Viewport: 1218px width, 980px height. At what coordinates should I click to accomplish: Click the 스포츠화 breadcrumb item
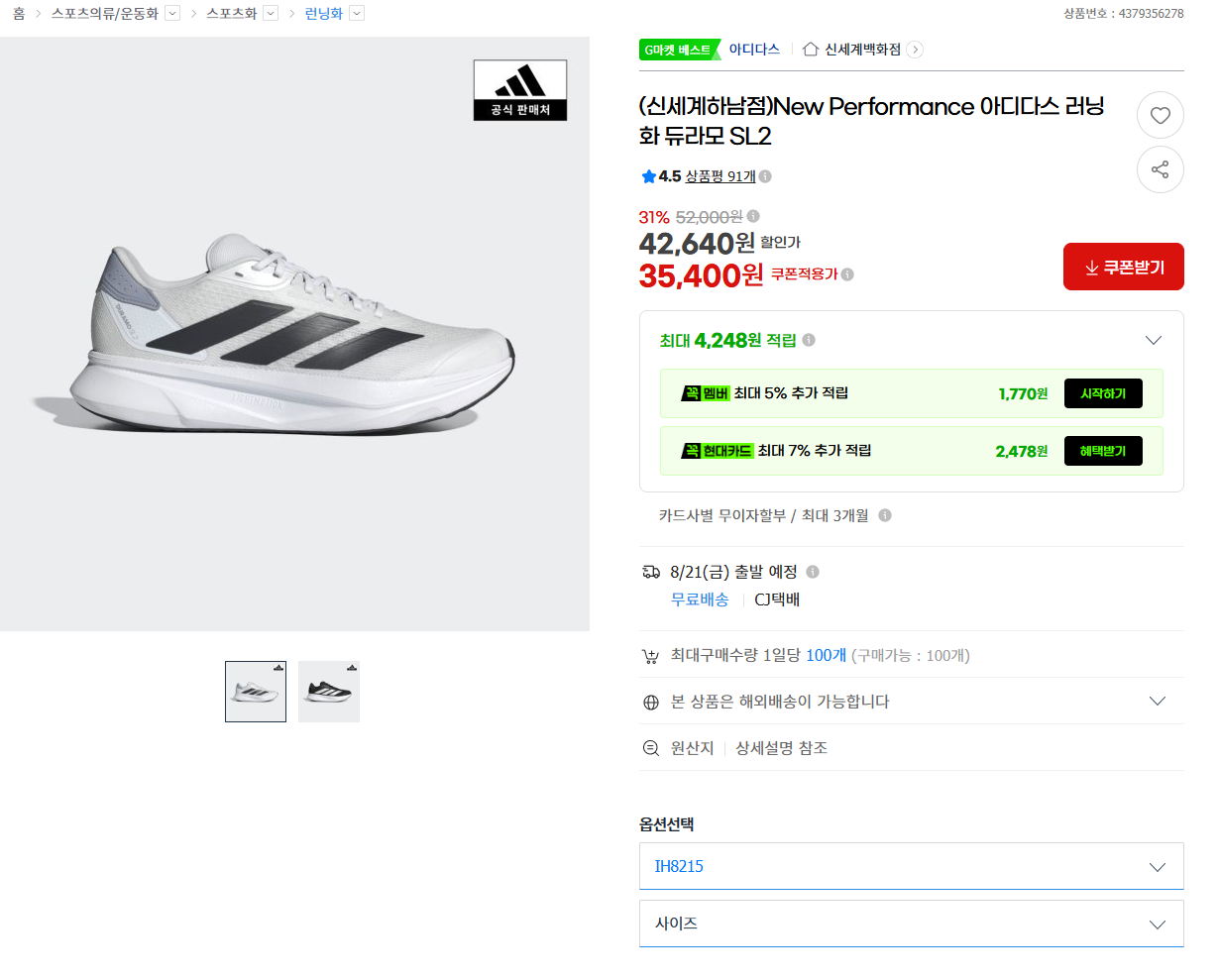231,13
